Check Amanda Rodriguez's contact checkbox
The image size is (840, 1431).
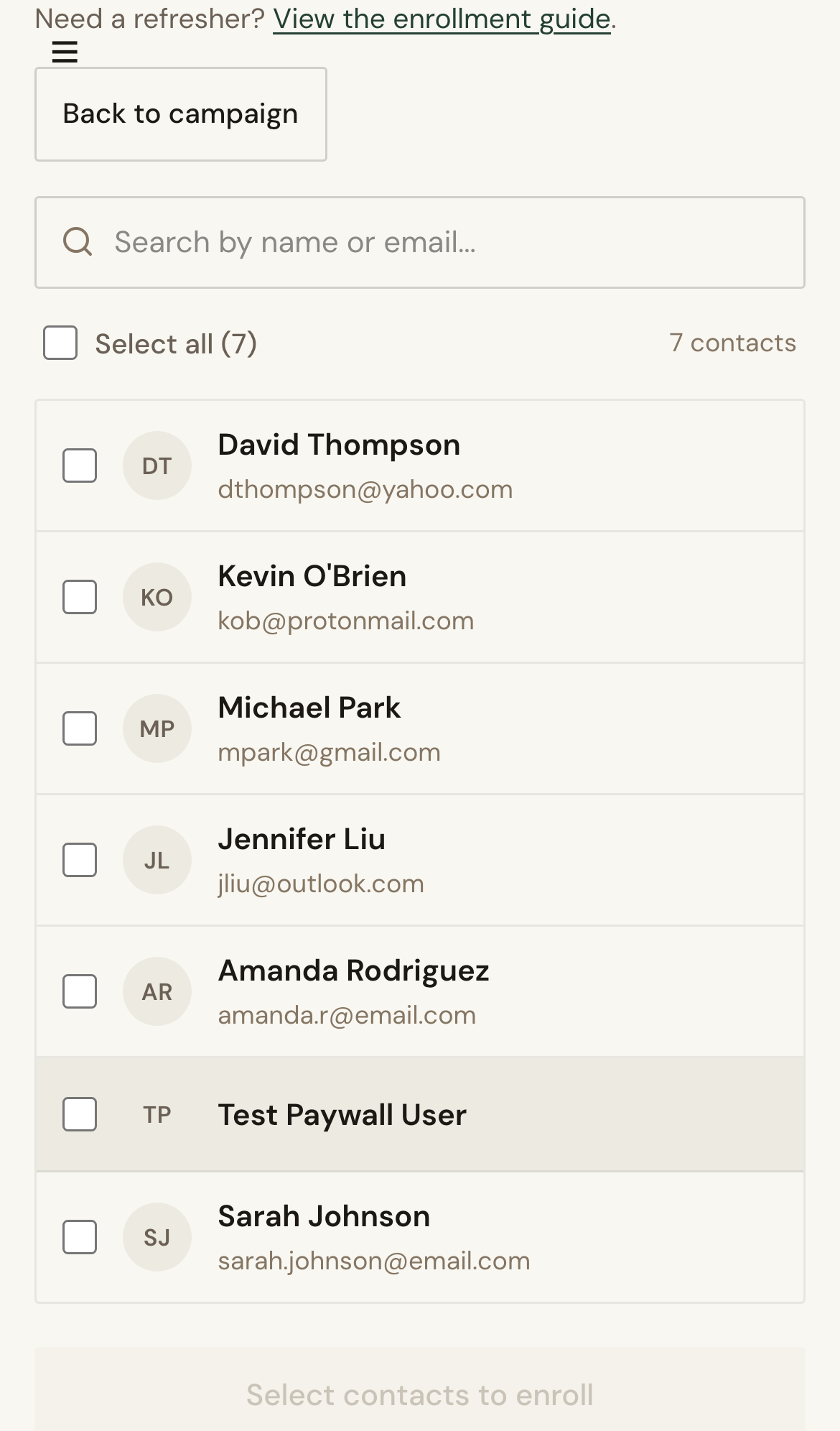point(80,991)
